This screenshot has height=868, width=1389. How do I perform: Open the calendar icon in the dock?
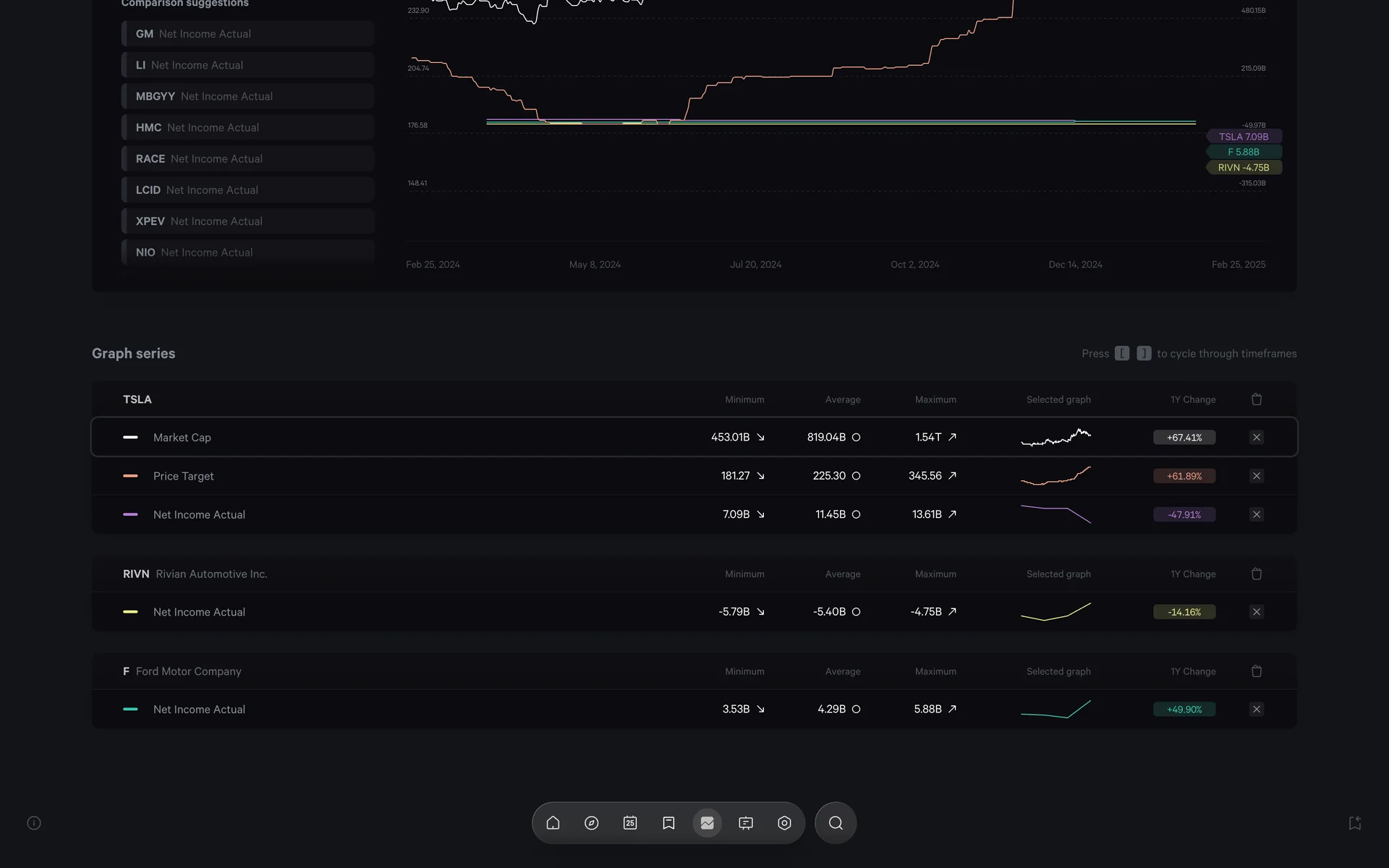point(630,822)
